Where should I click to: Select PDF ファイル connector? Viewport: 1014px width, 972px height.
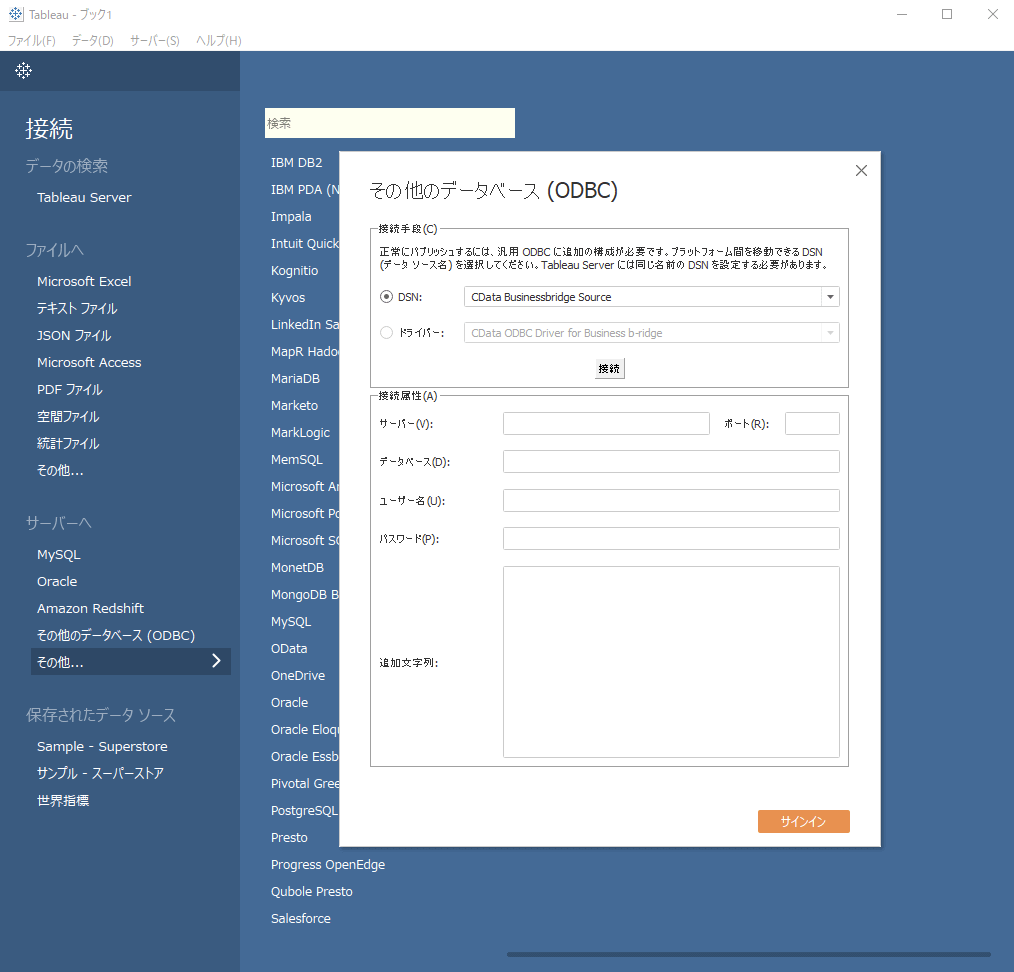tap(70, 389)
